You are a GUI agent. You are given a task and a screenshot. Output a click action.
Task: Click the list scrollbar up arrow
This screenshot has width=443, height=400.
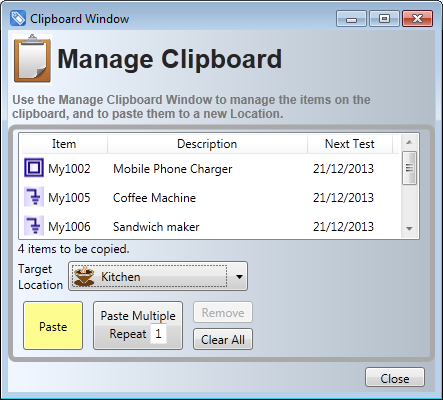pyautogui.click(x=410, y=143)
